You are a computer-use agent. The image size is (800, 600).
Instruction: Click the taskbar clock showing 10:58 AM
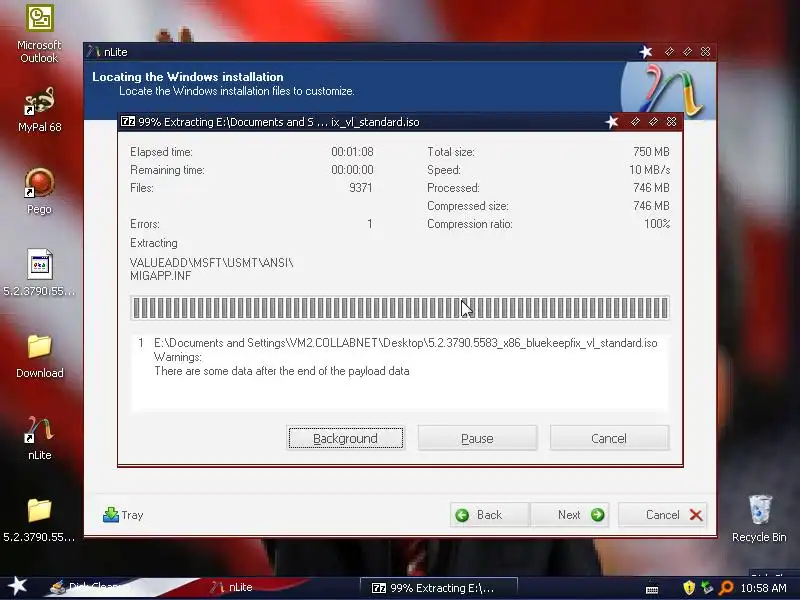(763, 588)
